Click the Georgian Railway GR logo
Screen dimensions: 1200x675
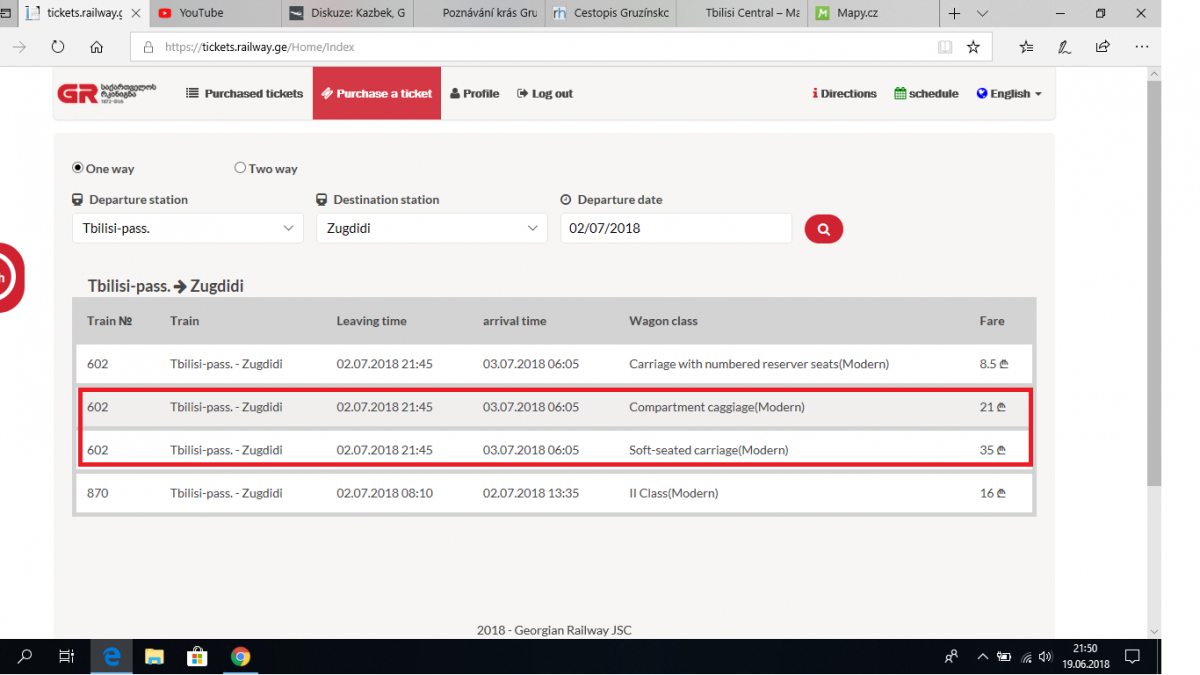pyautogui.click(x=107, y=93)
